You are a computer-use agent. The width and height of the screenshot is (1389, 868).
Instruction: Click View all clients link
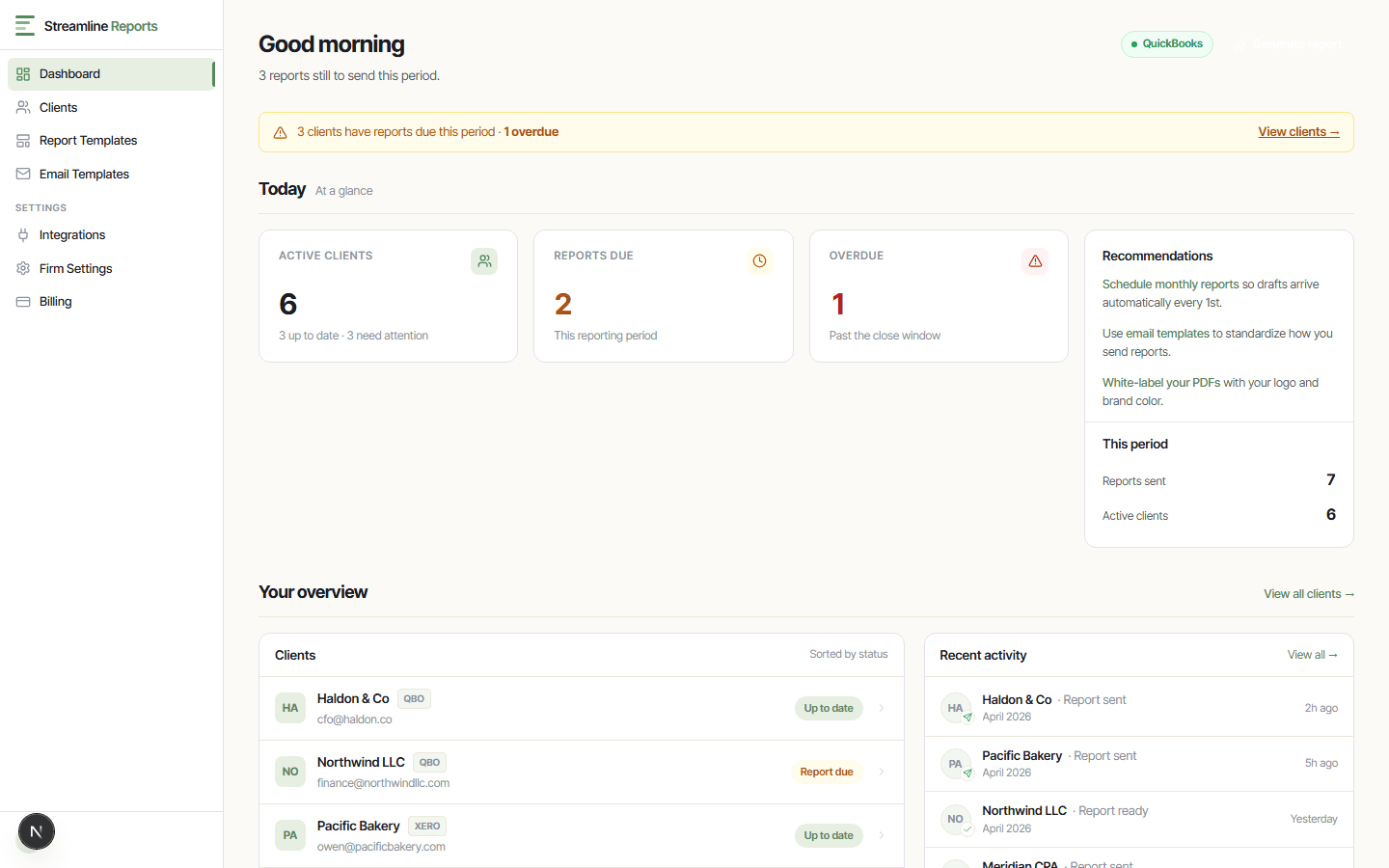1309,594
